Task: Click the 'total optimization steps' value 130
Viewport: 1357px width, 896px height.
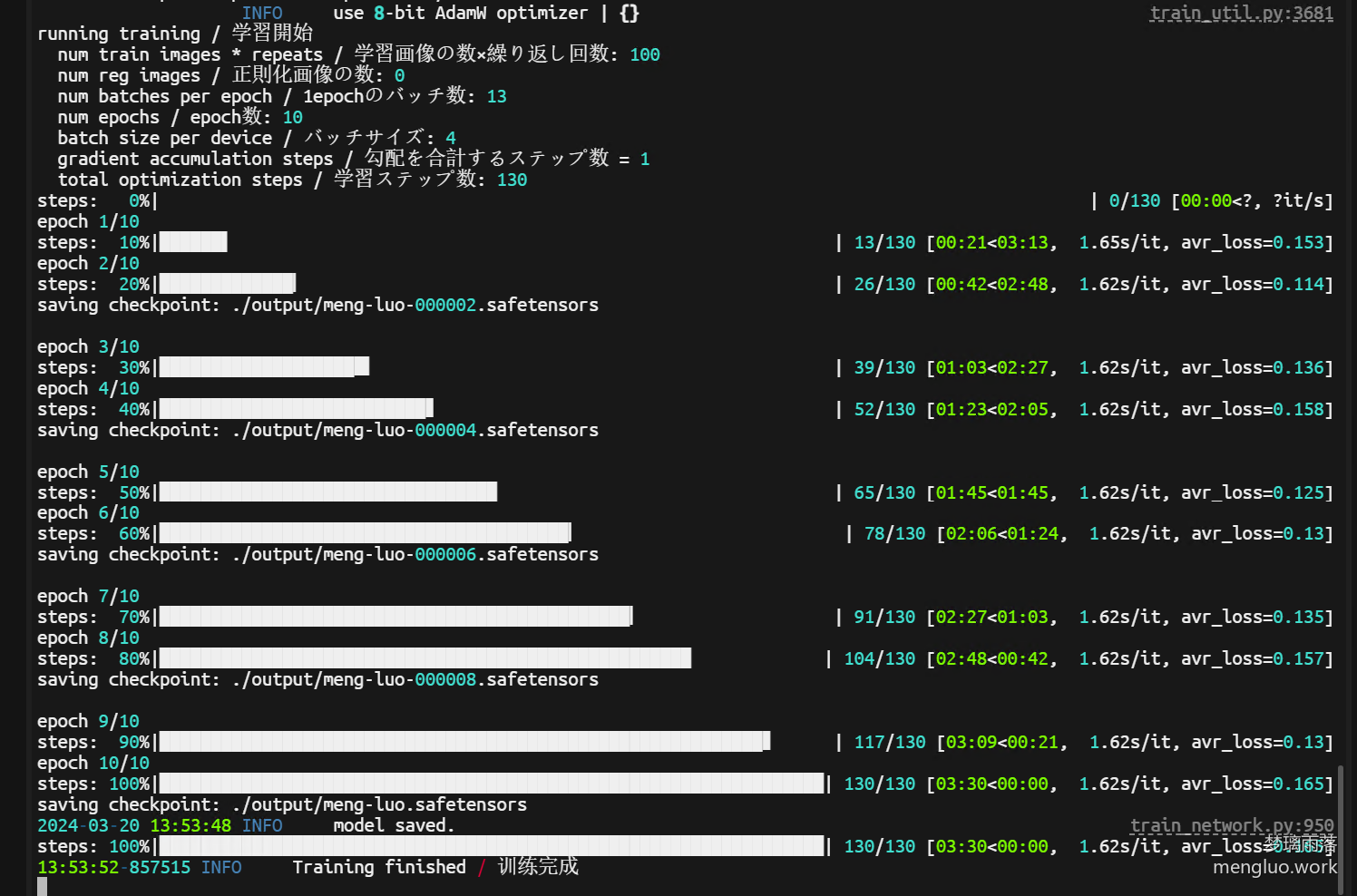Action: [x=512, y=180]
